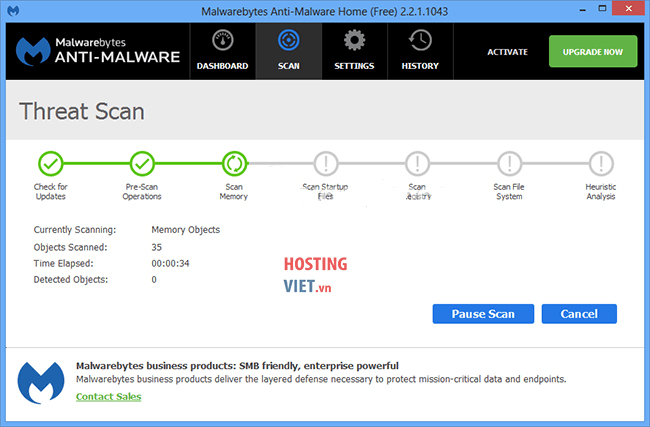Click the green Upgrade Now button
The image size is (650, 427).
593,51
